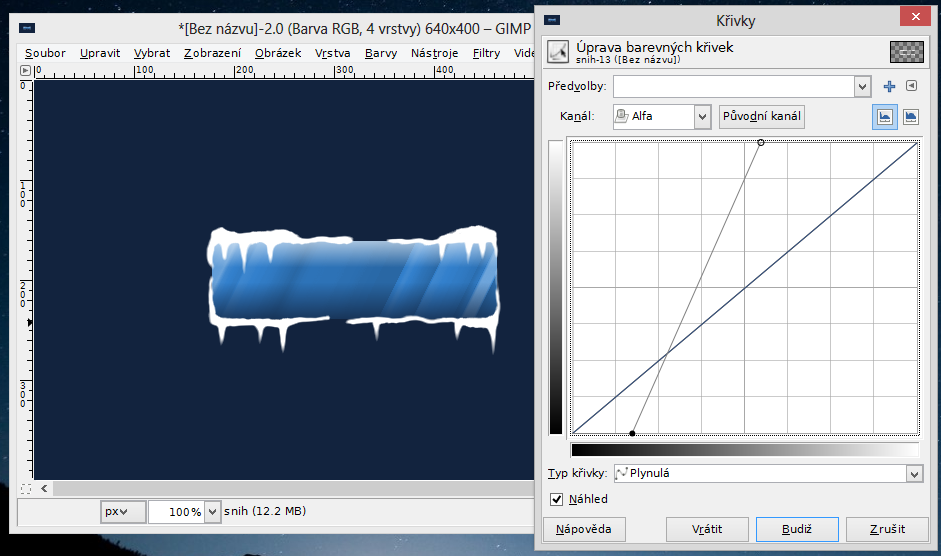This screenshot has width=941, height=556.
Task: Toggle the Náhled preview checkbox
Action: click(x=556, y=499)
